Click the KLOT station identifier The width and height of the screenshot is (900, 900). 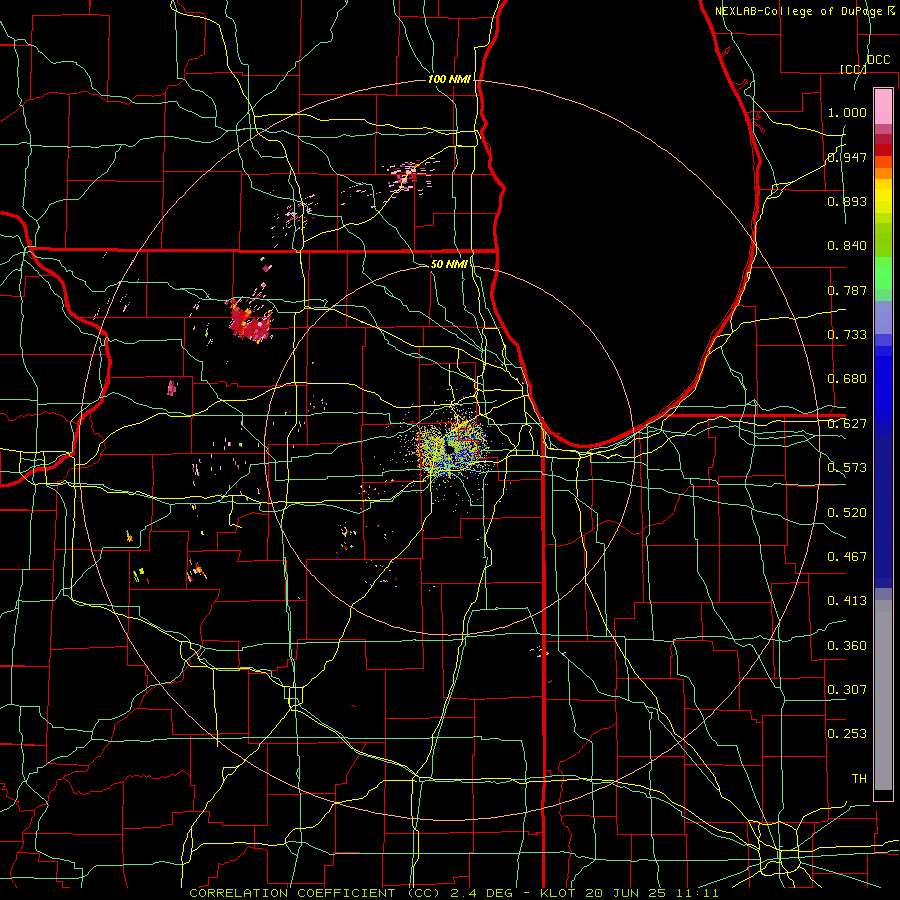(x=558, y=893)
